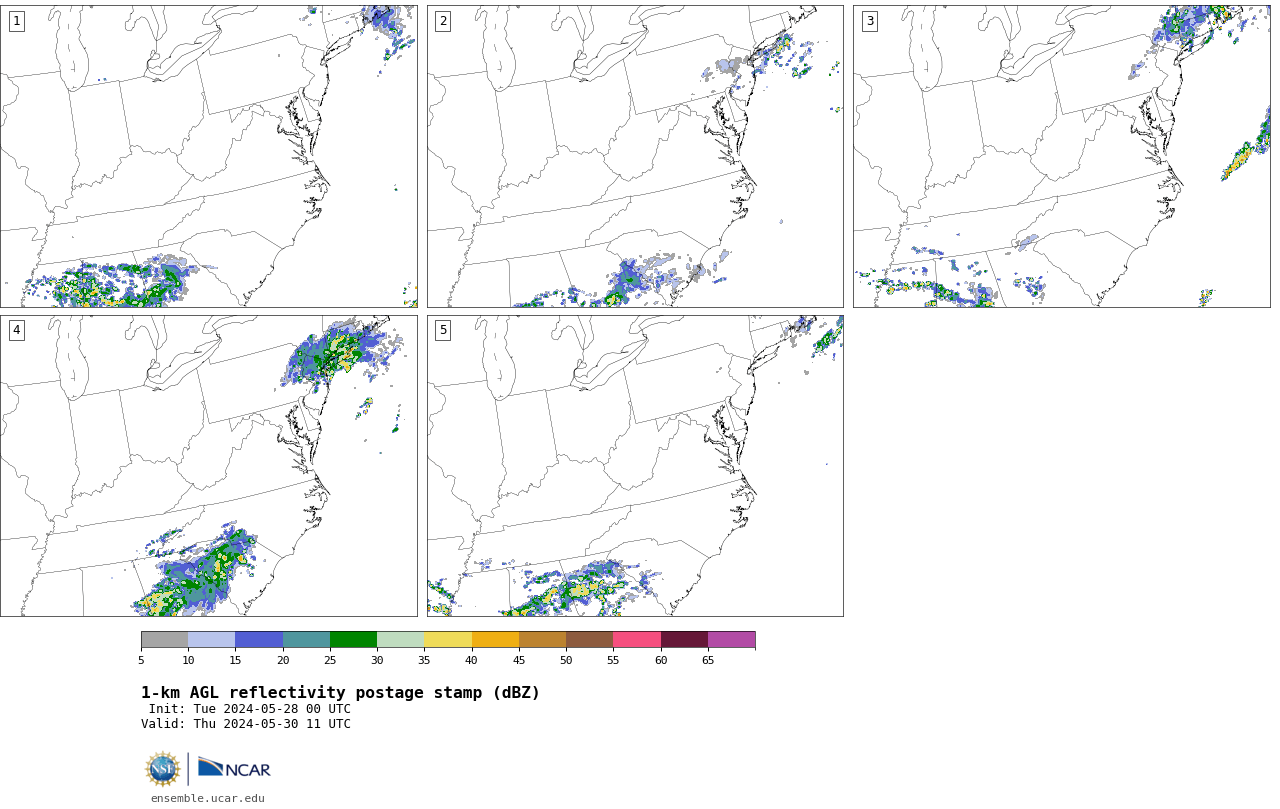Image resolution: width=1280 pixels, height=809 pixels.
Task: Click the blue 15-20 dBZ color swatch
Action: 259,640
